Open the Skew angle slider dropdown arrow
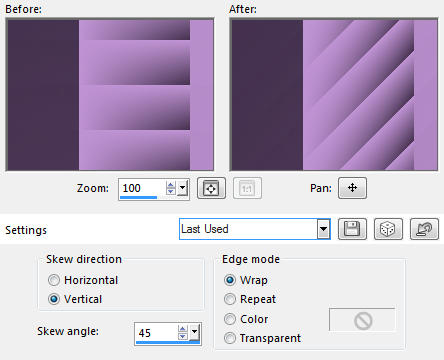 pos(194,332)
